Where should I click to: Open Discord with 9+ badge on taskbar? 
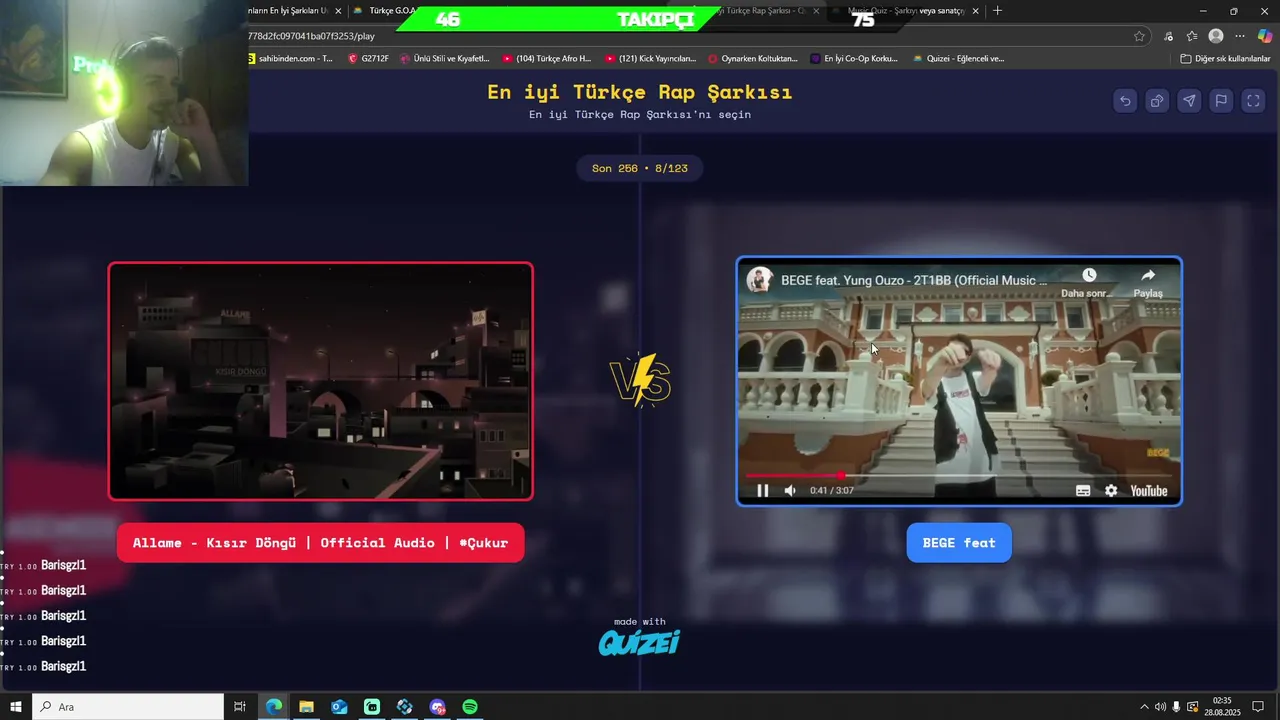(x=438, y=707)
